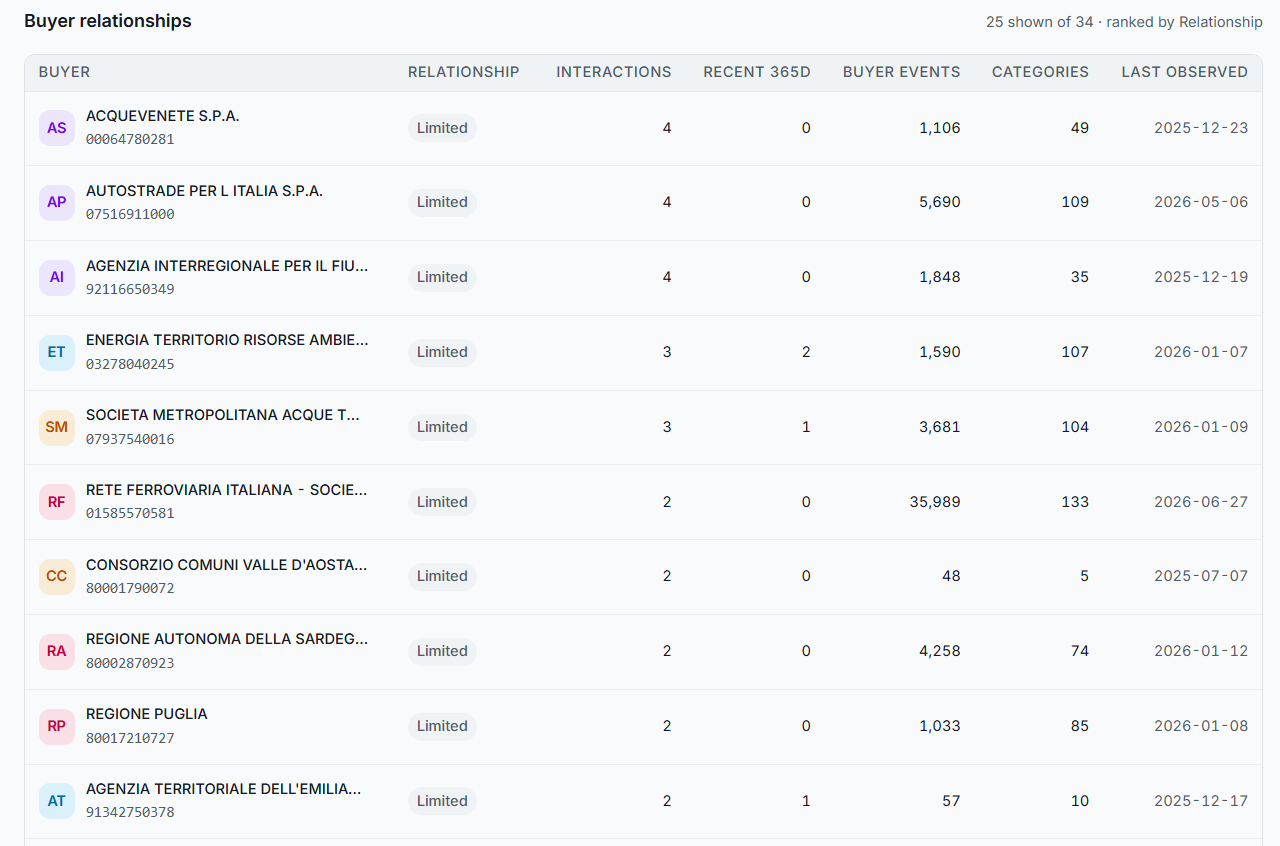
Task: Sort by the CATEGORIES column header
Action: coord(1040,72)
